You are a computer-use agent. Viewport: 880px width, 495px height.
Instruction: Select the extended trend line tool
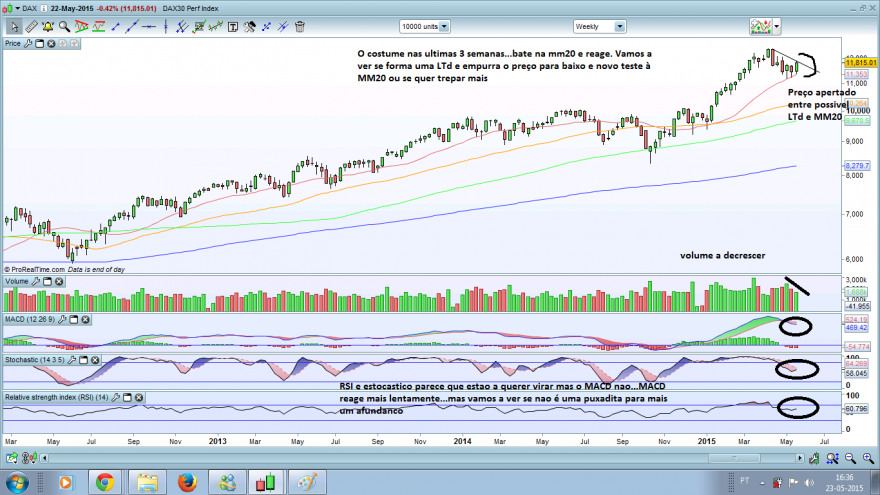coord(132,26)
